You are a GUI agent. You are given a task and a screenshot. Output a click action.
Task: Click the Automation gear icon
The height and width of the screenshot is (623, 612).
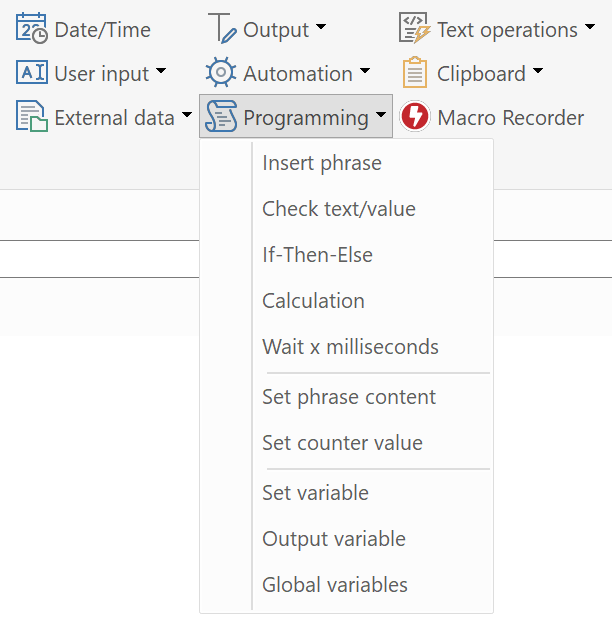(221, 72)
